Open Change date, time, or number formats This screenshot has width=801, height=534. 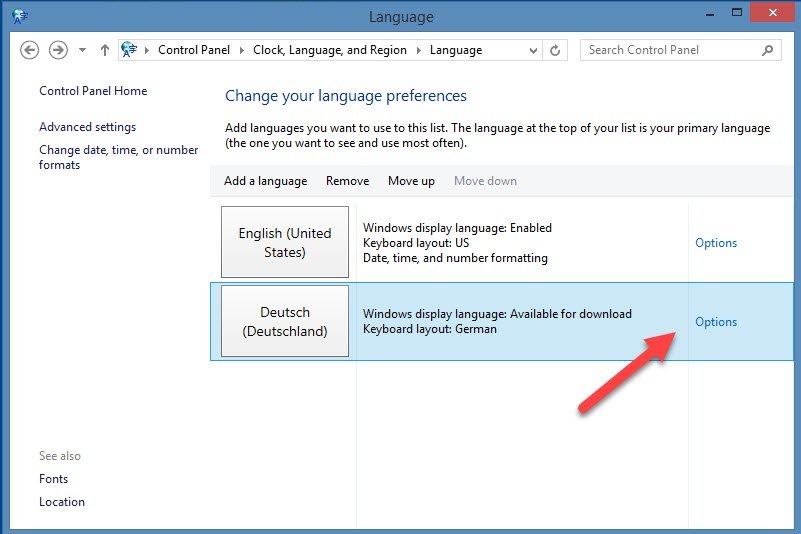tap(119, 157)
